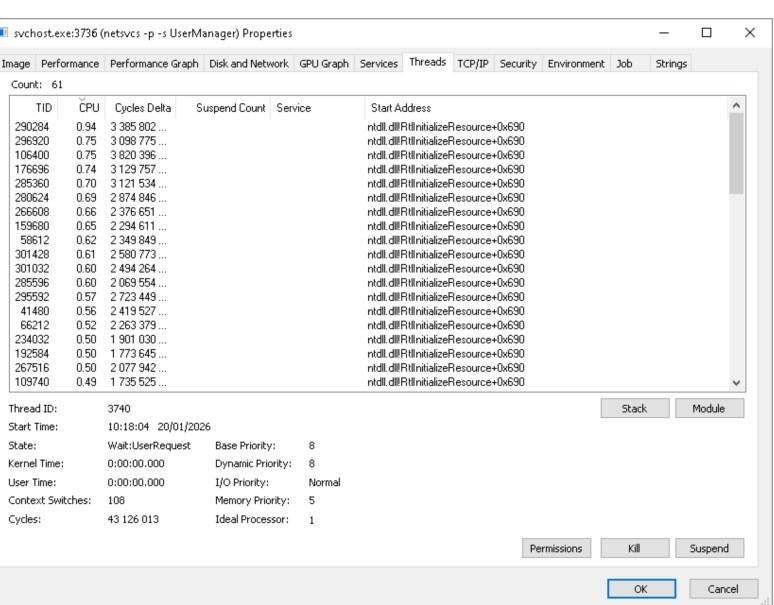The width and height of the screenshot is (774, 605).
Task: Confirm with the OK button
Action: pyautogui.click(x=641, y=589)
